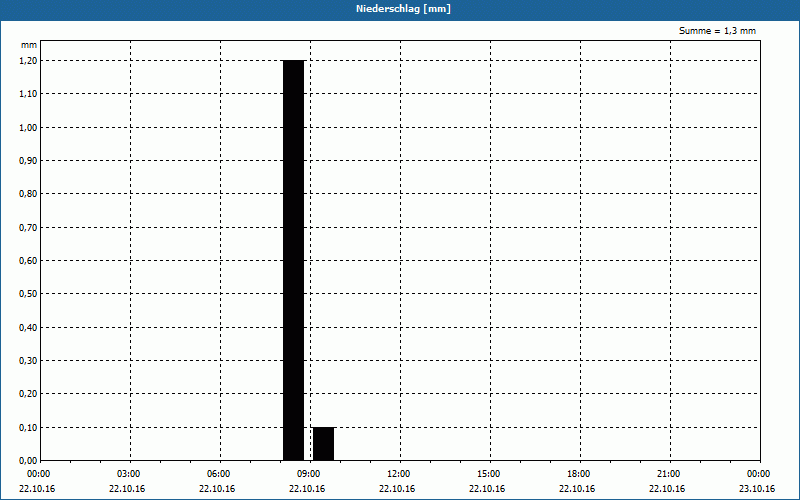Click the 1,00 y-axis value
Screen dimensions: 800x500
tap(28, 128)
